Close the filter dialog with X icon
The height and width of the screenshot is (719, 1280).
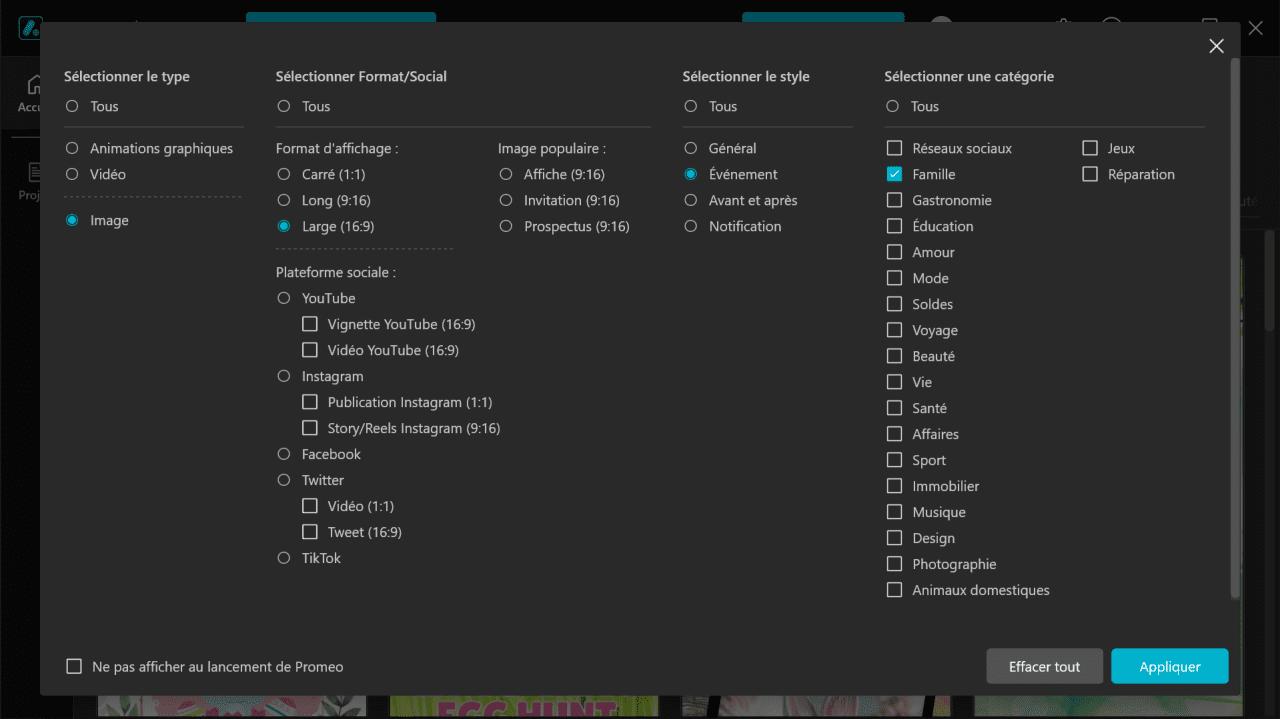tap(1216, 46)
